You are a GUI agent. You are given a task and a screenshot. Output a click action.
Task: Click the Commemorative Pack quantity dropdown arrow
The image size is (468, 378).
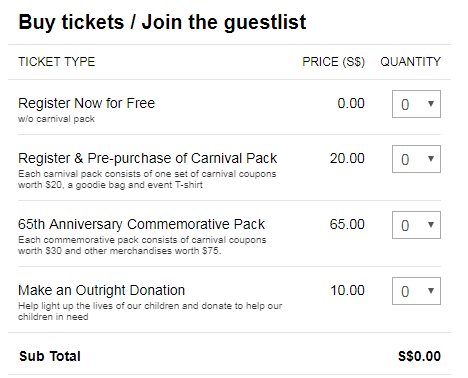coord(431,225)
